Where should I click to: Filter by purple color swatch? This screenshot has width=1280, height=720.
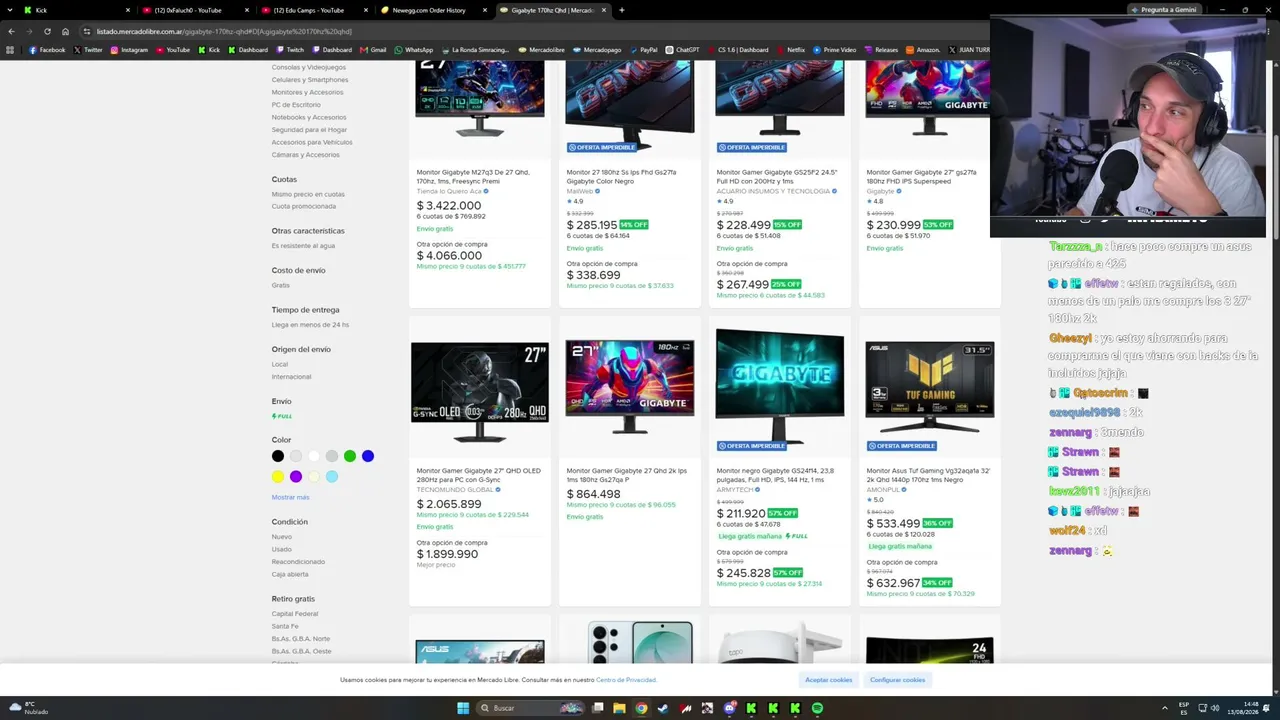(296, 477)
